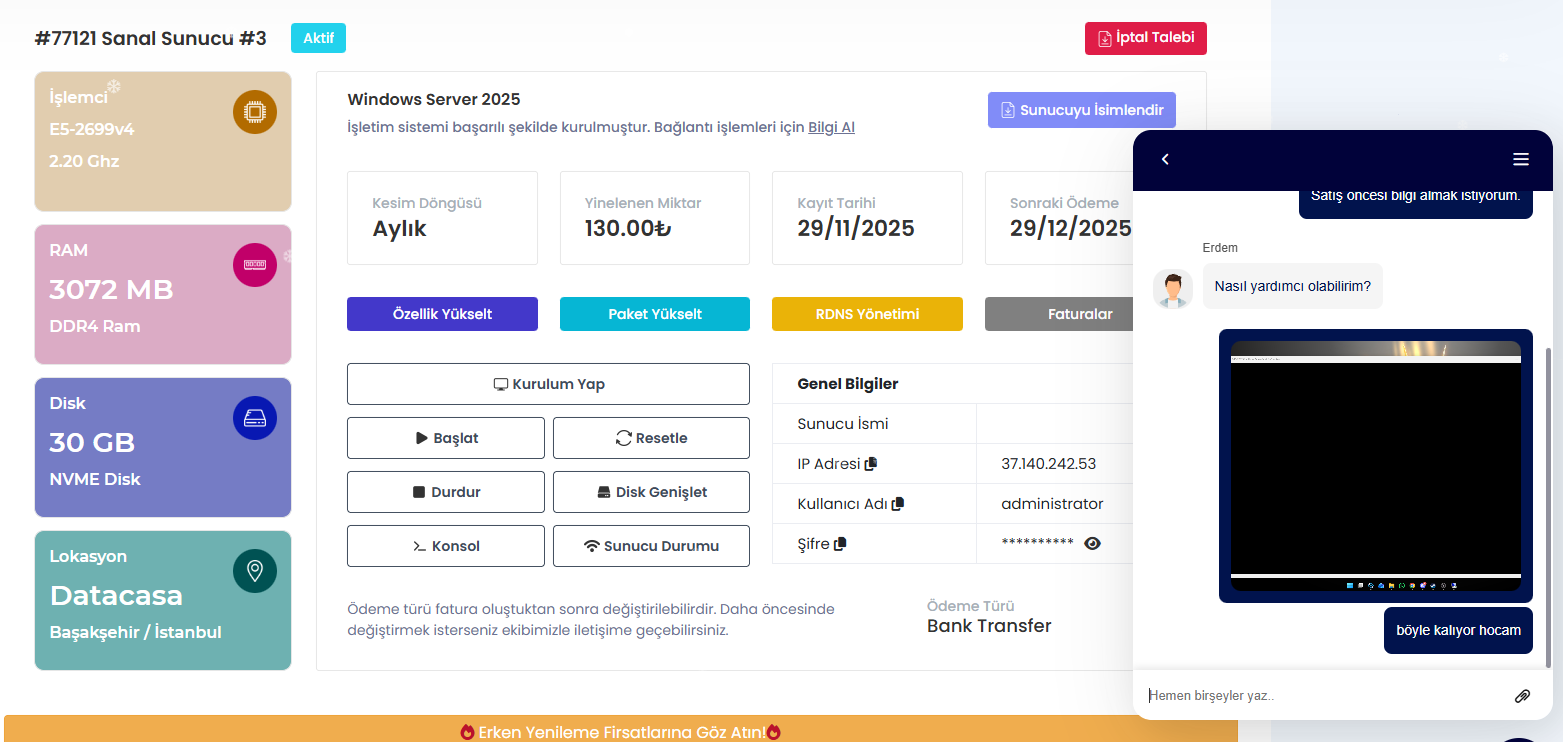Copy the IP Adresi value
Image resolution: width=1563 pixels, height=742 pixels.
point(871,464)
